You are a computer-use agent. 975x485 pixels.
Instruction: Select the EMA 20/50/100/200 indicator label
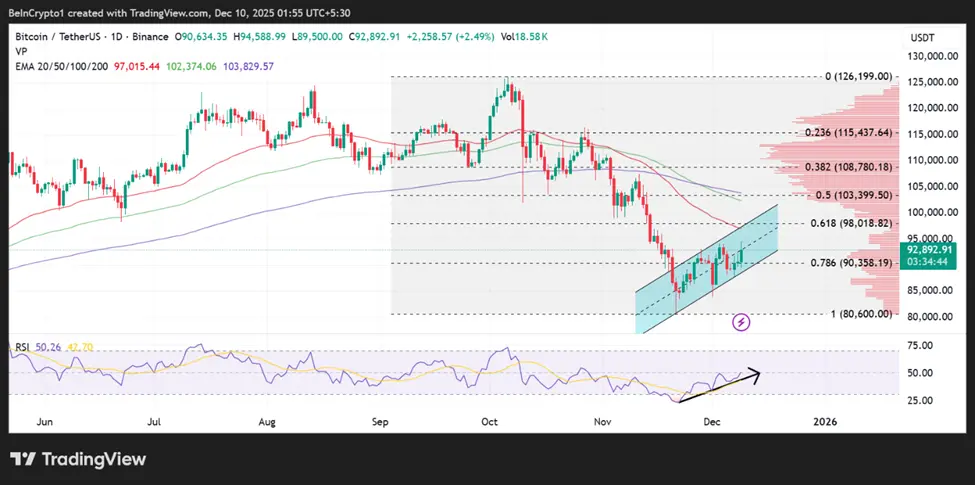59,65
